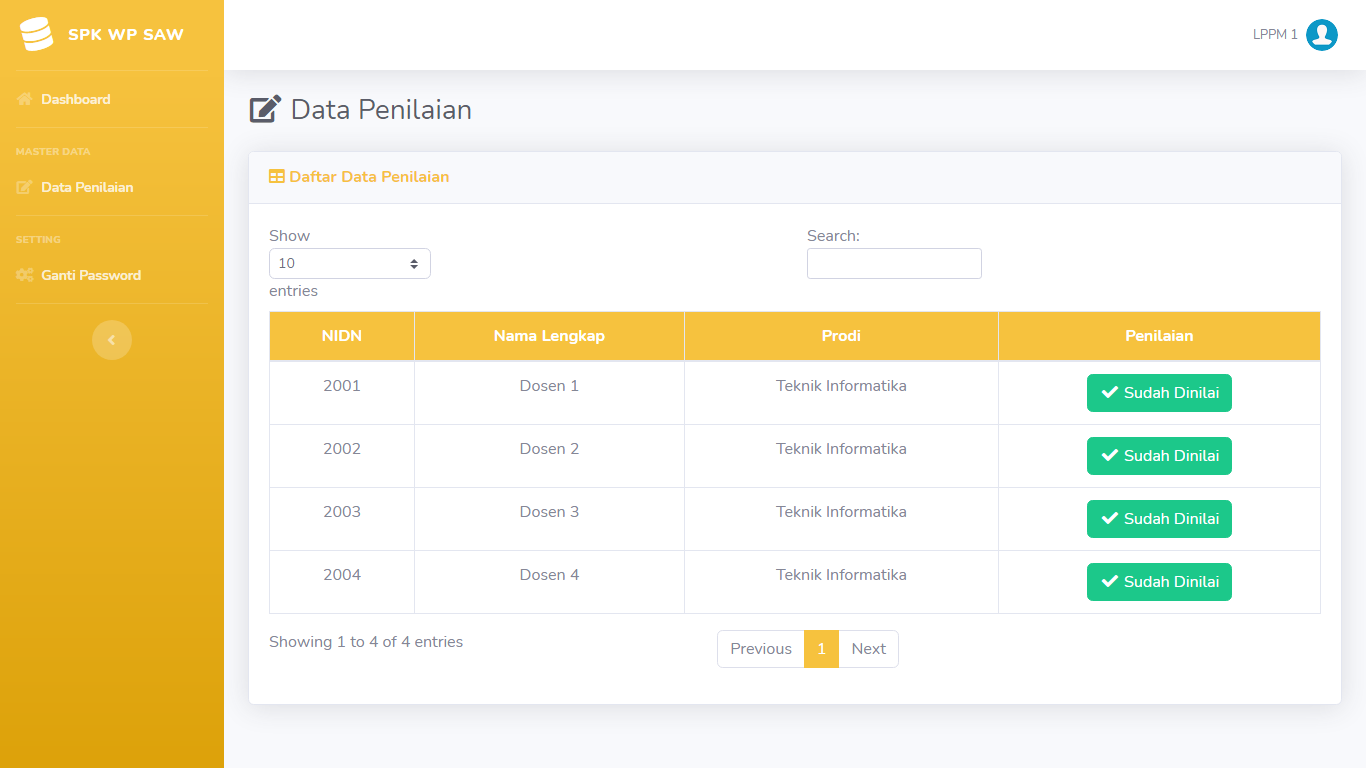The height and width of the screenshot is (768, 1366).
Task: Click Sudah Dinilai button for Dosen 2
Action: click(1159, 456)
